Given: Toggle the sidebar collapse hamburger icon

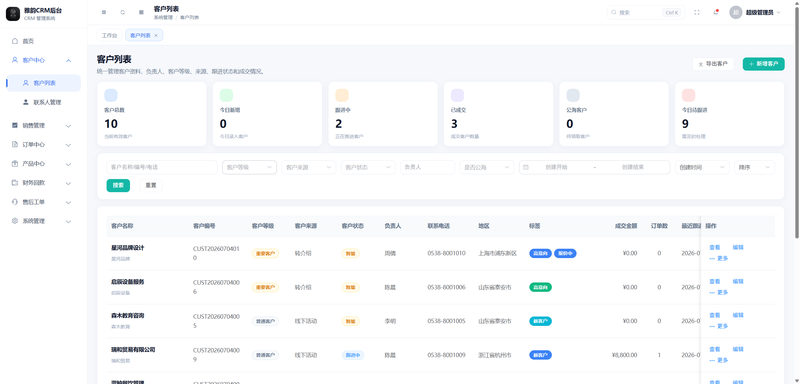Looking at the screenshot, I should (x=104, y=12).
